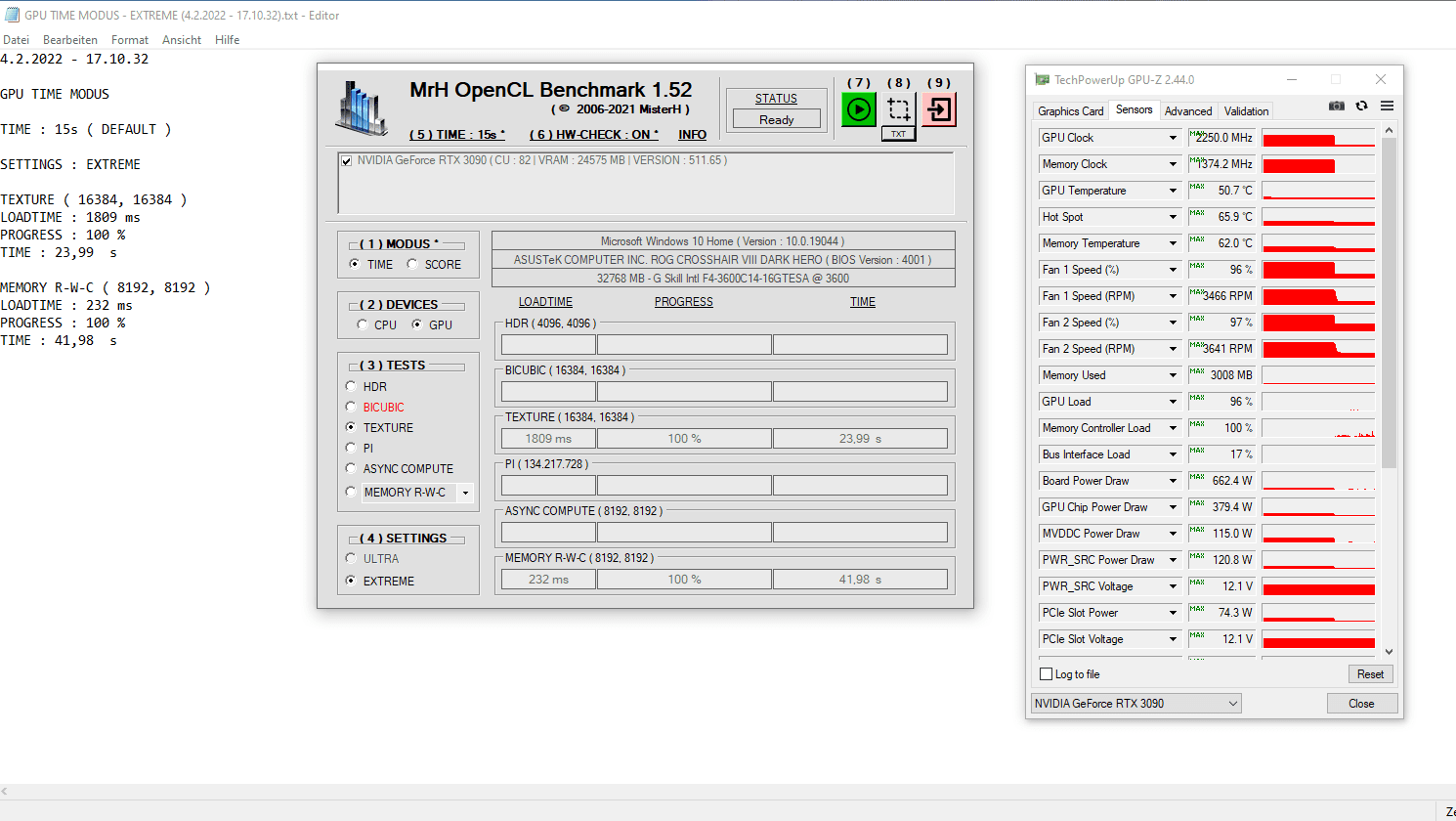Open Hilfe menu in Editor

(x=228, y=40)
